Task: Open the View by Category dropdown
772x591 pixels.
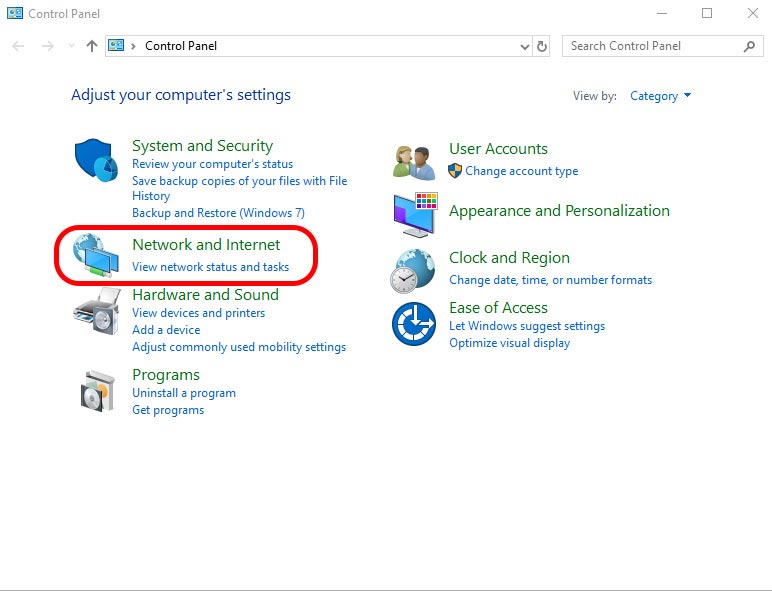Action: 660,96
